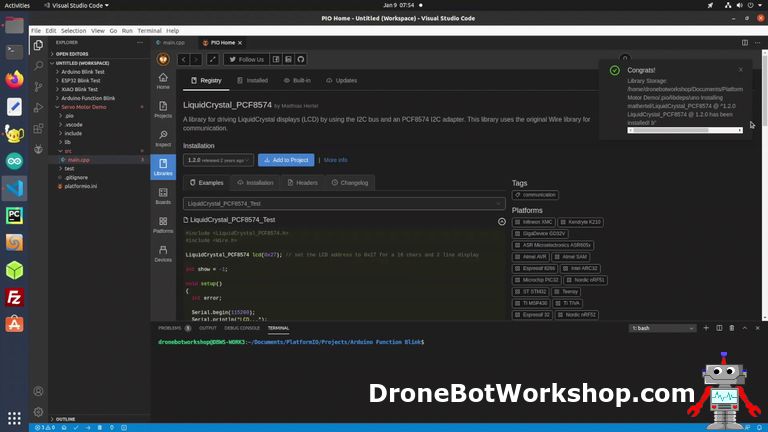Screen dimensions: 768x432
Task: Open PIO Projects section
Action: [163, 110]
